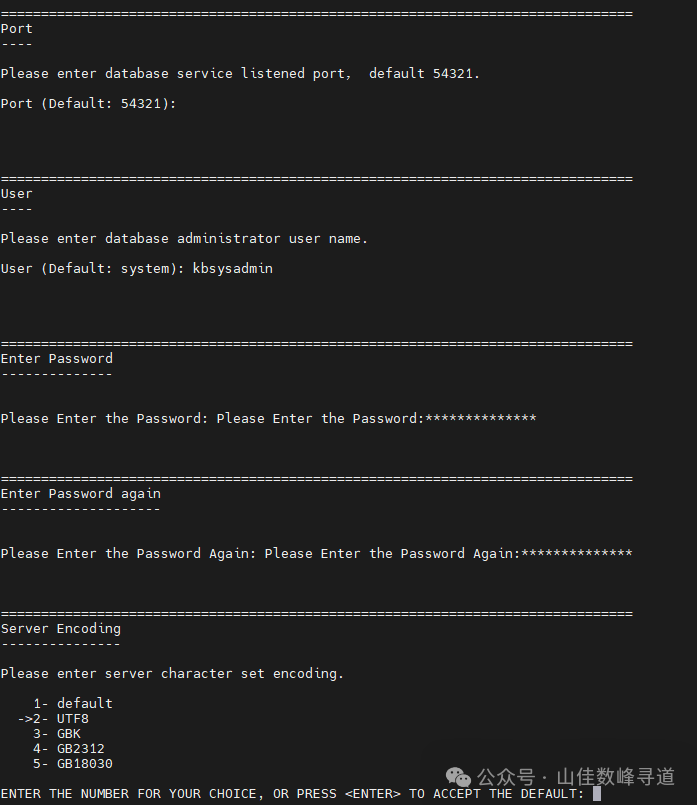This screenshot has width=697, height=805.
Task: Click the masked asterisks of the first password
Action: click(480, 419)
